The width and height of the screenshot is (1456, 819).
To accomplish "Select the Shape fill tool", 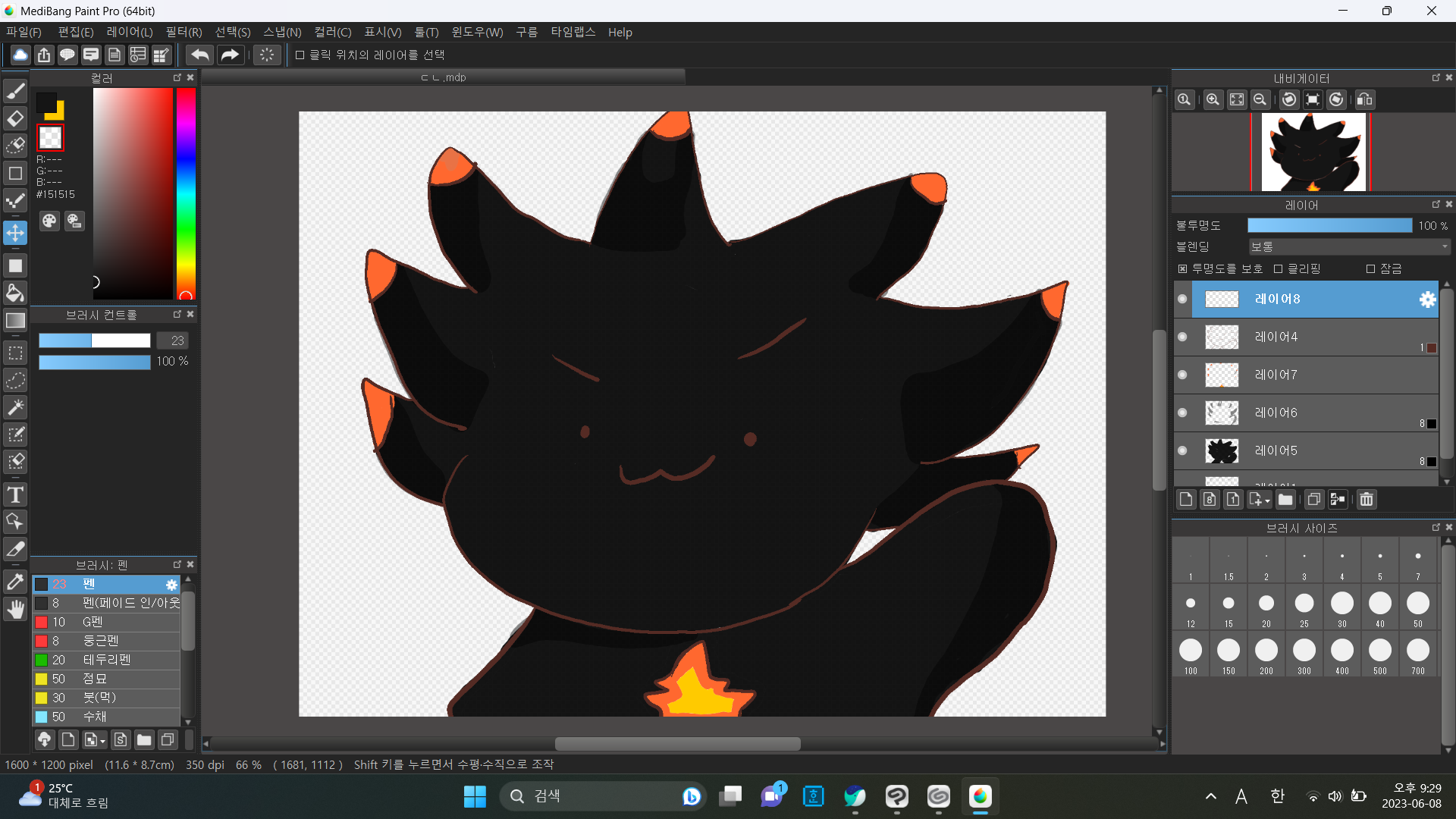I will click(x=15, y=265).
